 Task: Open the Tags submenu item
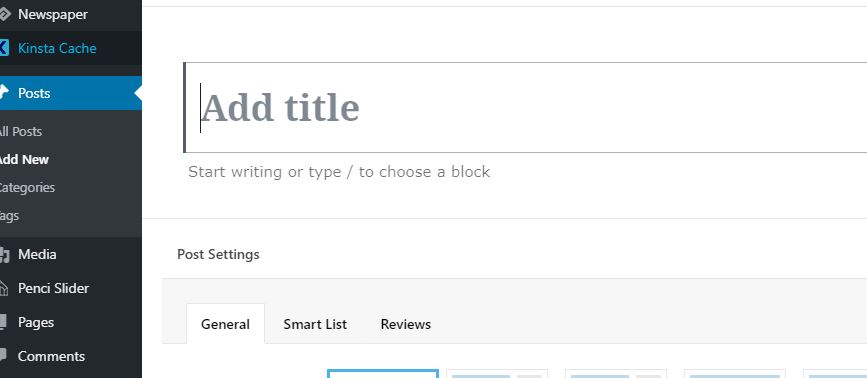pyautogui.click(x=9, y=216)
